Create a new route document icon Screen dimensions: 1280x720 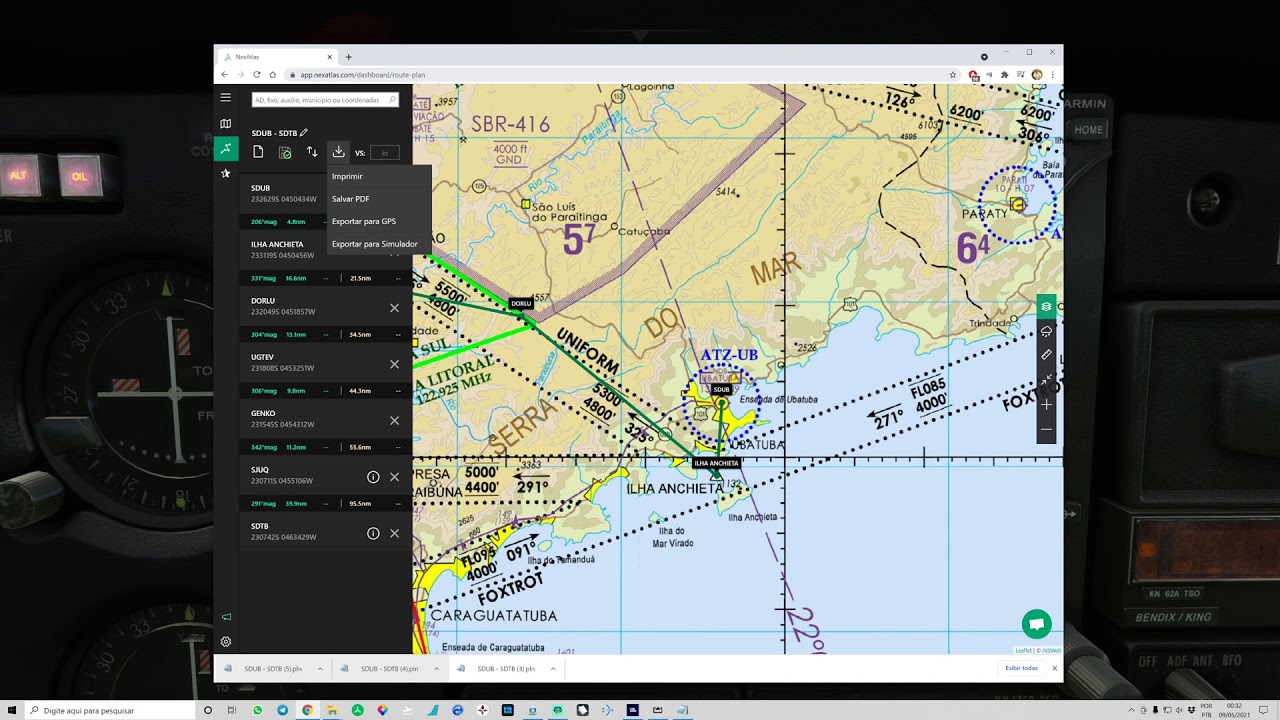point(258,152)
